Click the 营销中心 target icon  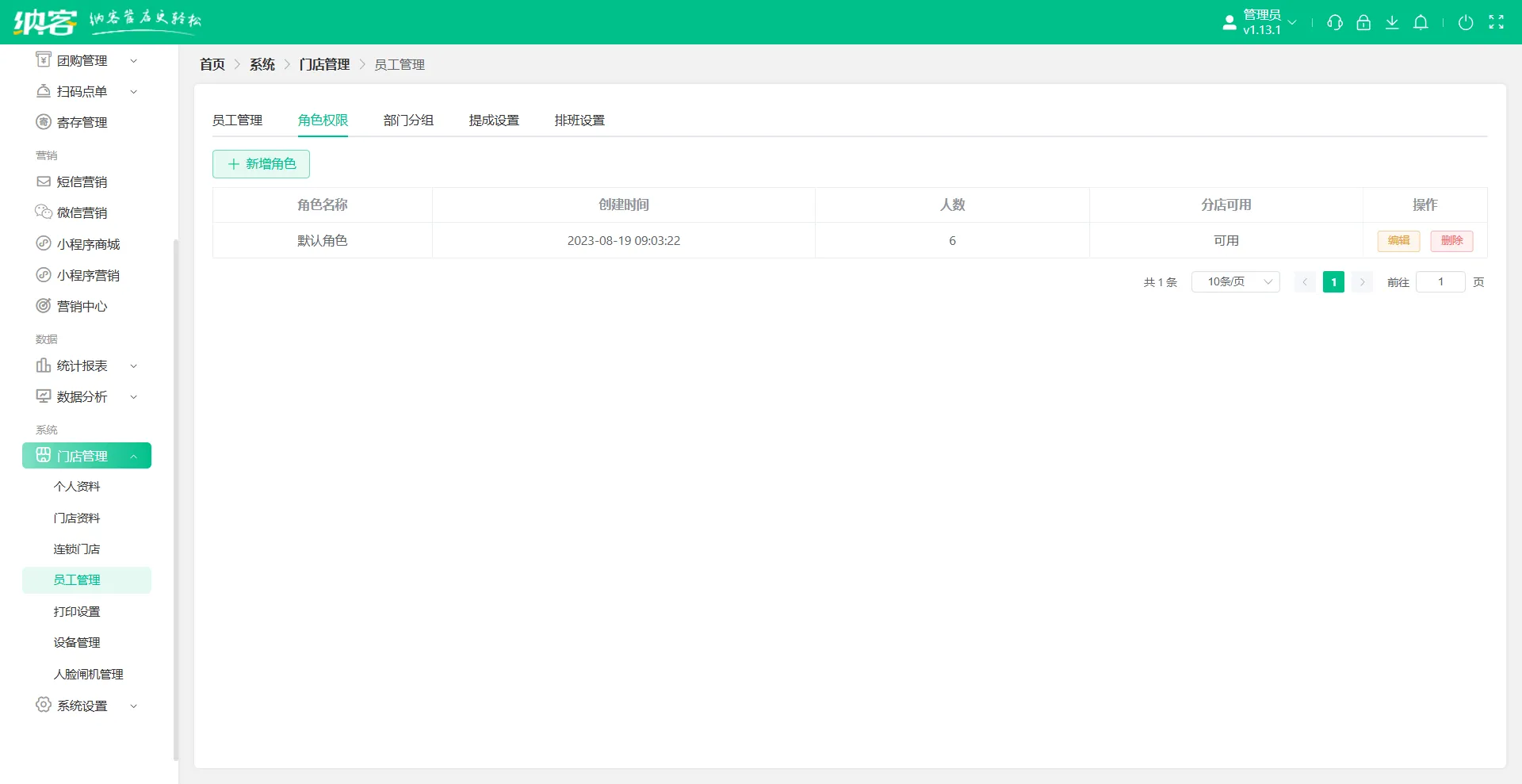[x=44, y=305]
